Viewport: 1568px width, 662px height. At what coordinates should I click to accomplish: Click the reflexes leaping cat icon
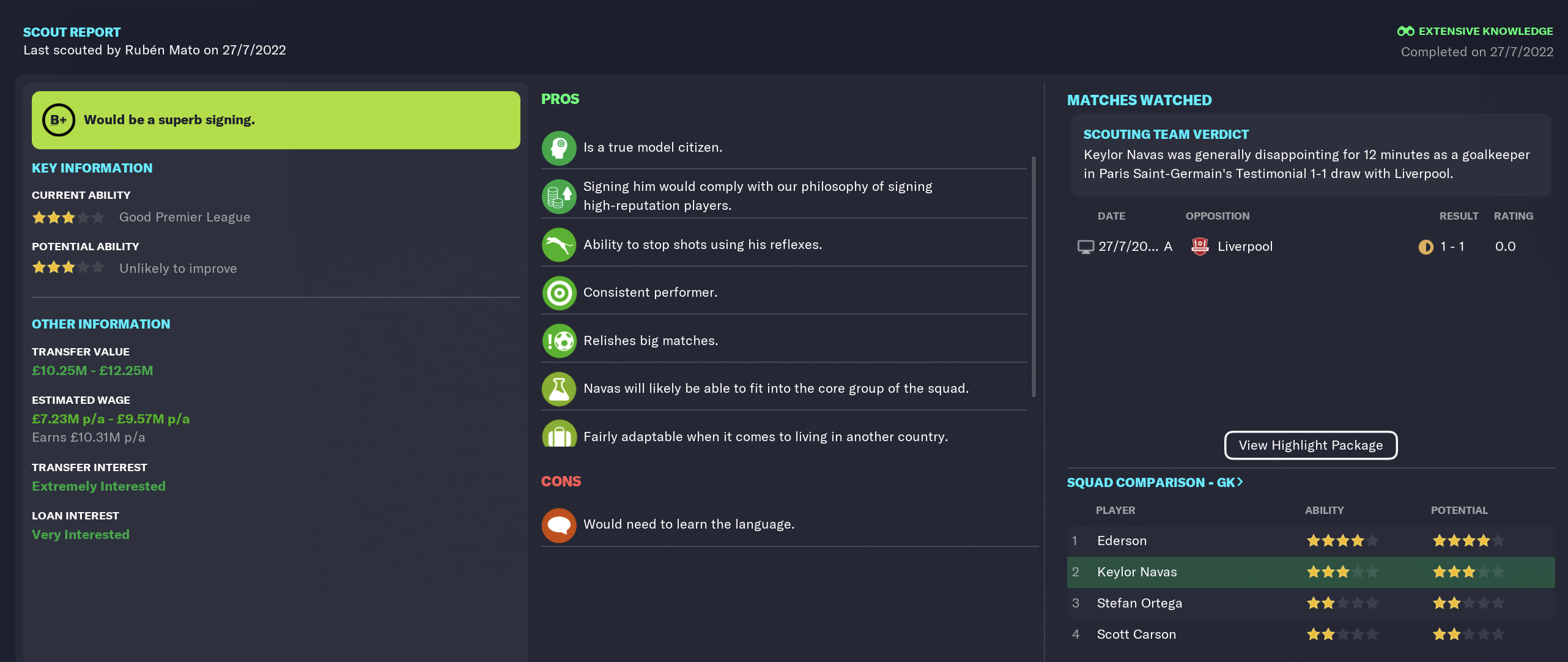tap(559, 245)
